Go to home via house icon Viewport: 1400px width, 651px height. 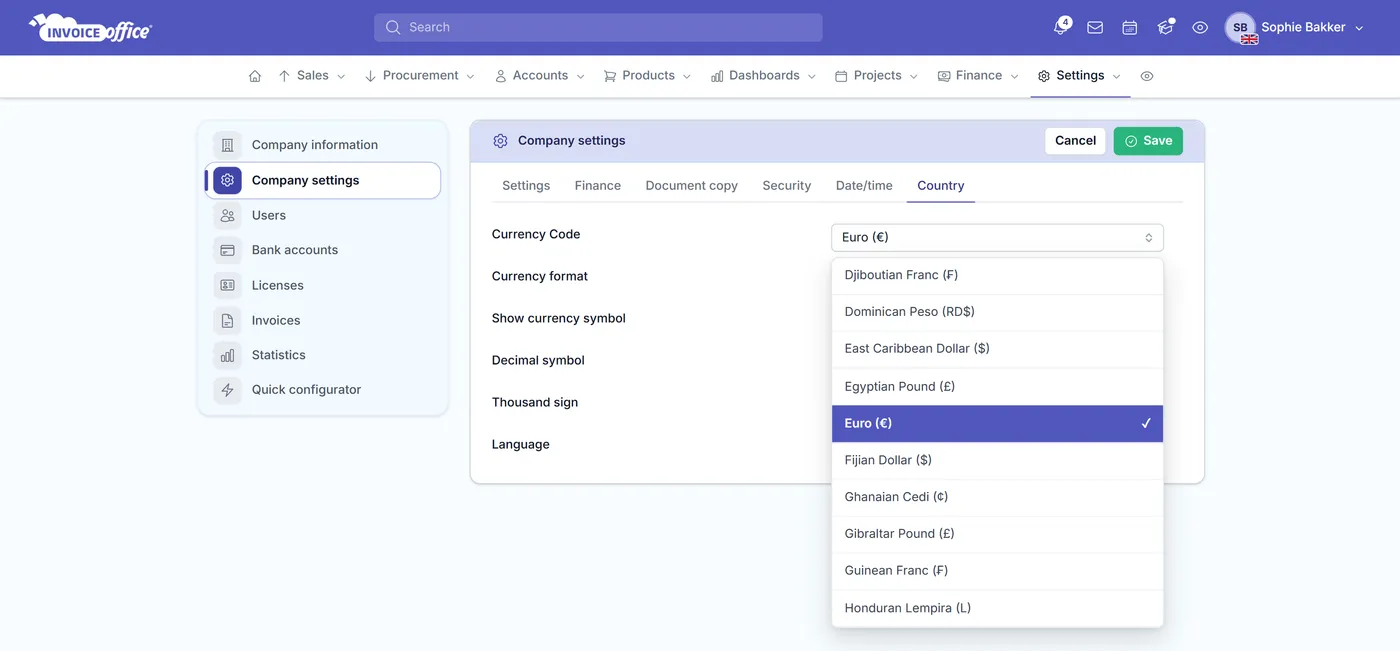coord(255,76)
